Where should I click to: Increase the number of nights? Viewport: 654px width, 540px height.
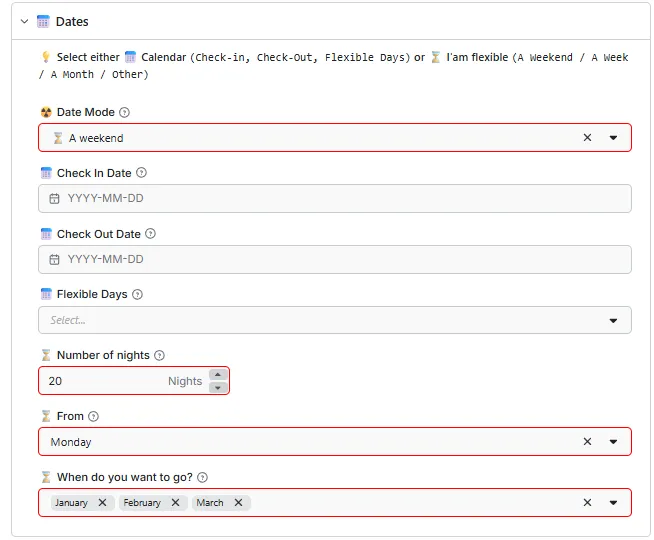tap(218, 375)
